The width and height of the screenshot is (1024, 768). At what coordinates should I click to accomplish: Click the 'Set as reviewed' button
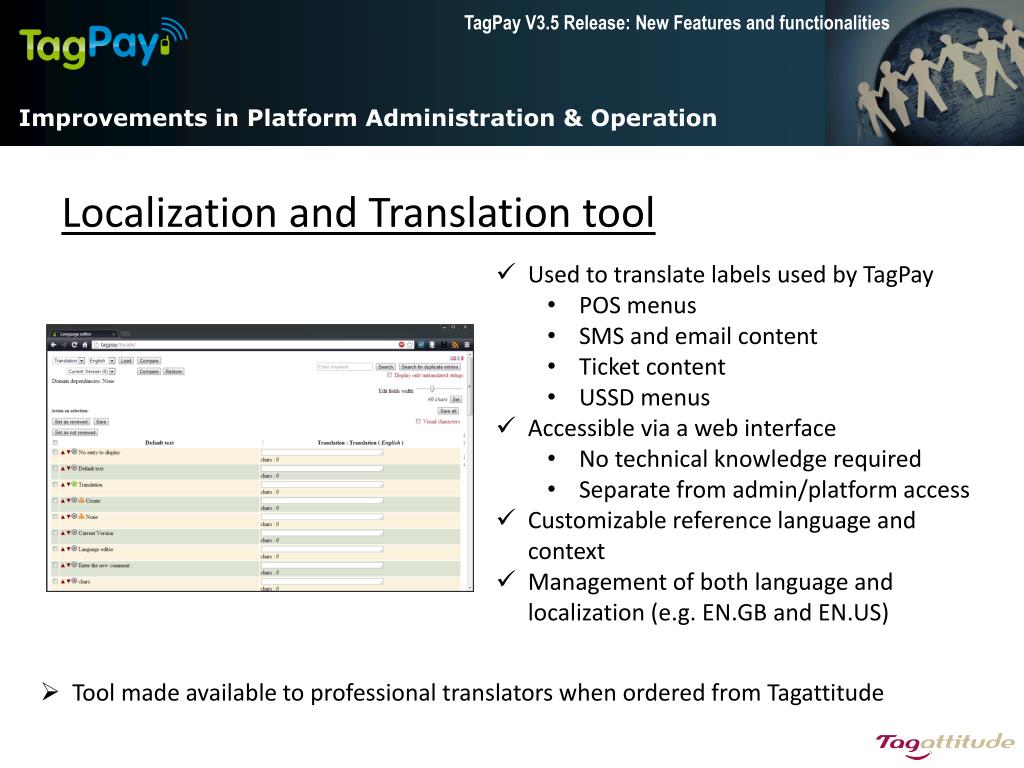(x=71, y=422)
